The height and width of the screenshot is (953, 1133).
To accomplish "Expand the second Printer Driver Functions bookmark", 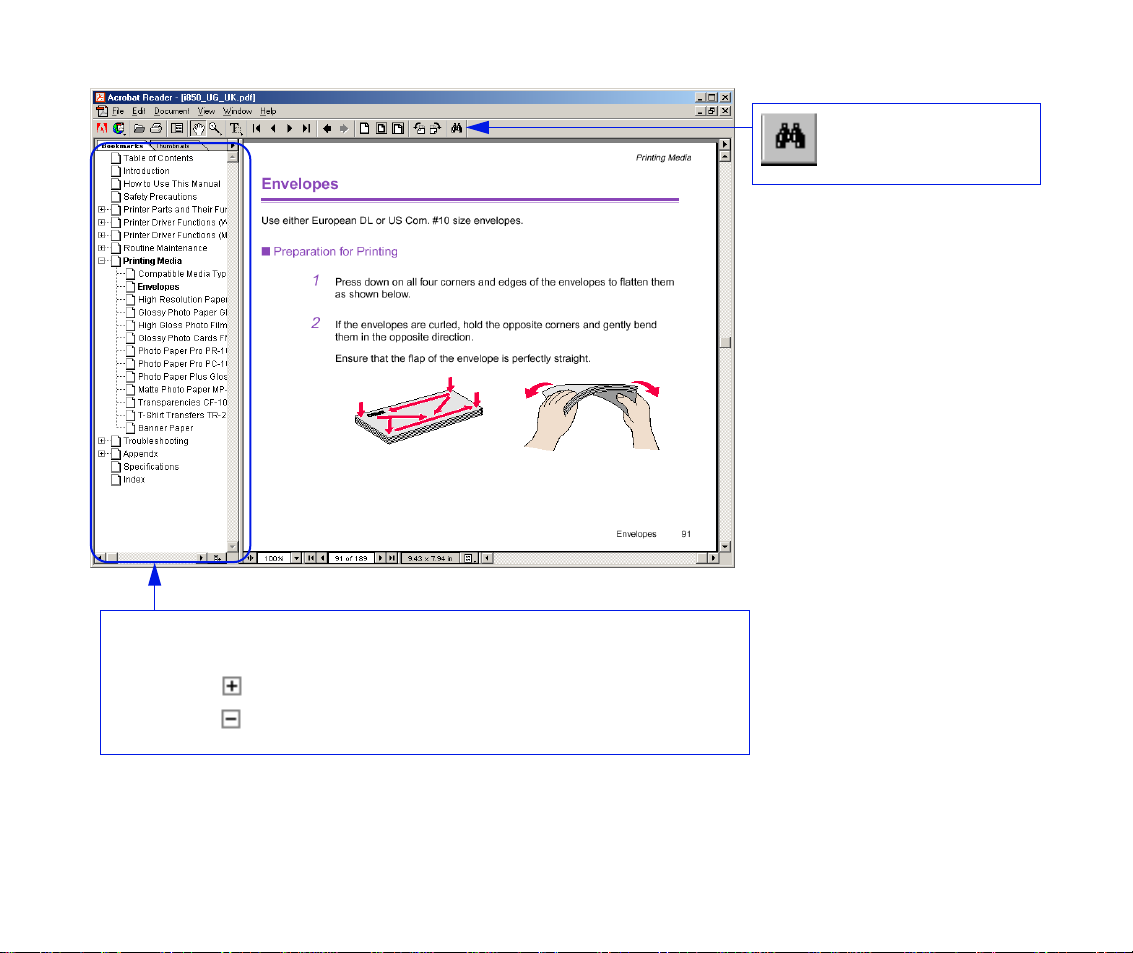I will point(102,236).
